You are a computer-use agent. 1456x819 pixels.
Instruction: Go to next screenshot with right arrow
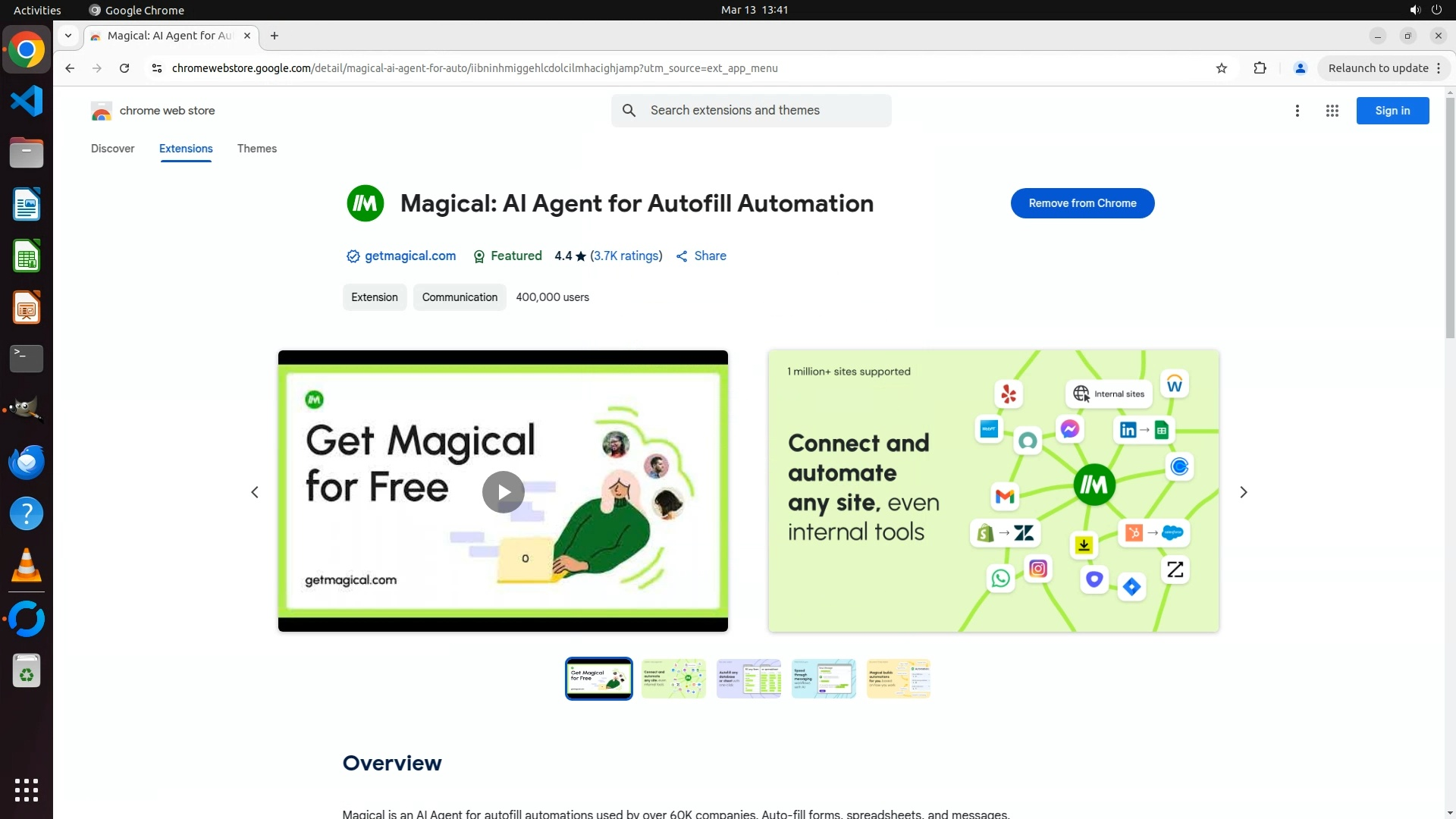[x=1243, y=492]
